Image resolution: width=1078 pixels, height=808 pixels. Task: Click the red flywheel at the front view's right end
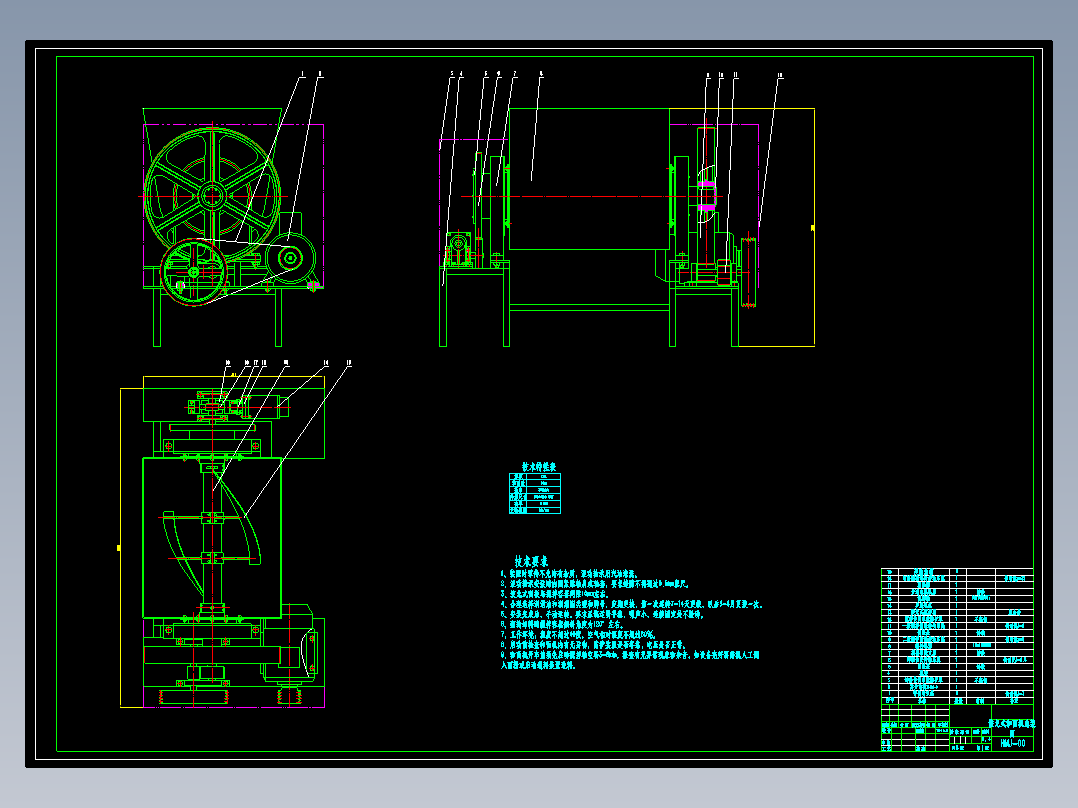click(749, 270)
